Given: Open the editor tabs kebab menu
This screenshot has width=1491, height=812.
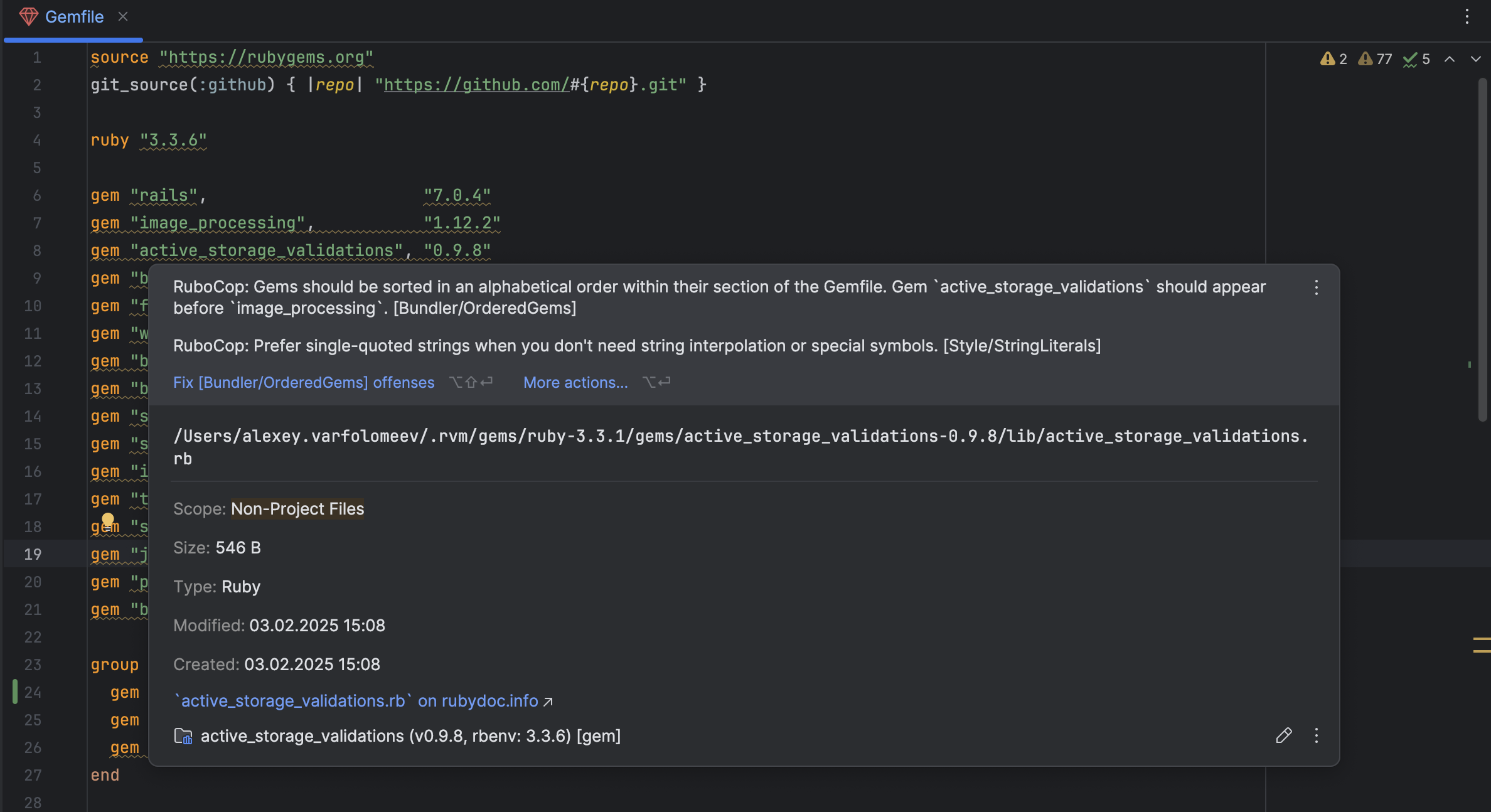Looking at the screenshot, I should pos(1467,16).
